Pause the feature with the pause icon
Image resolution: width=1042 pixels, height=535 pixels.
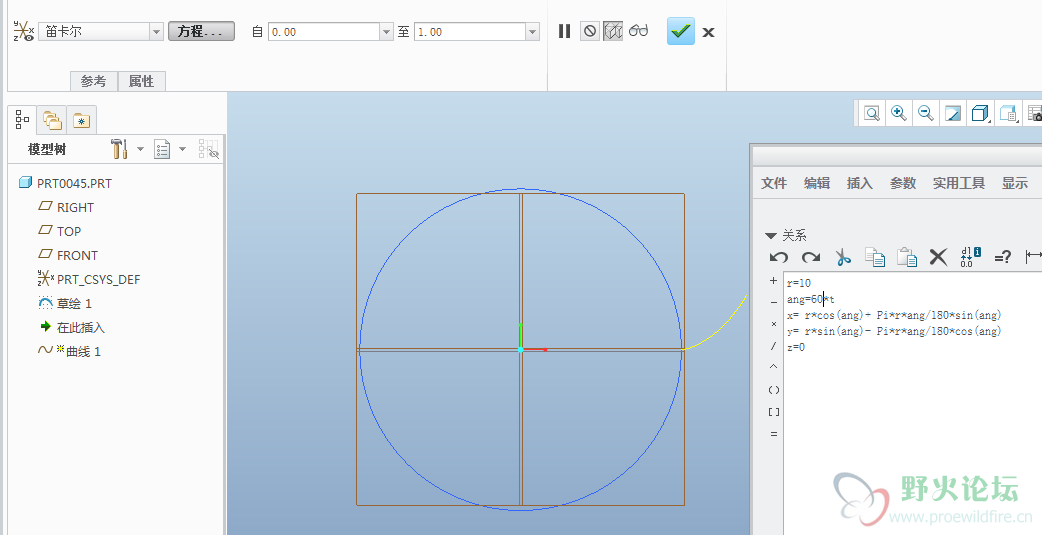point(564,31)
